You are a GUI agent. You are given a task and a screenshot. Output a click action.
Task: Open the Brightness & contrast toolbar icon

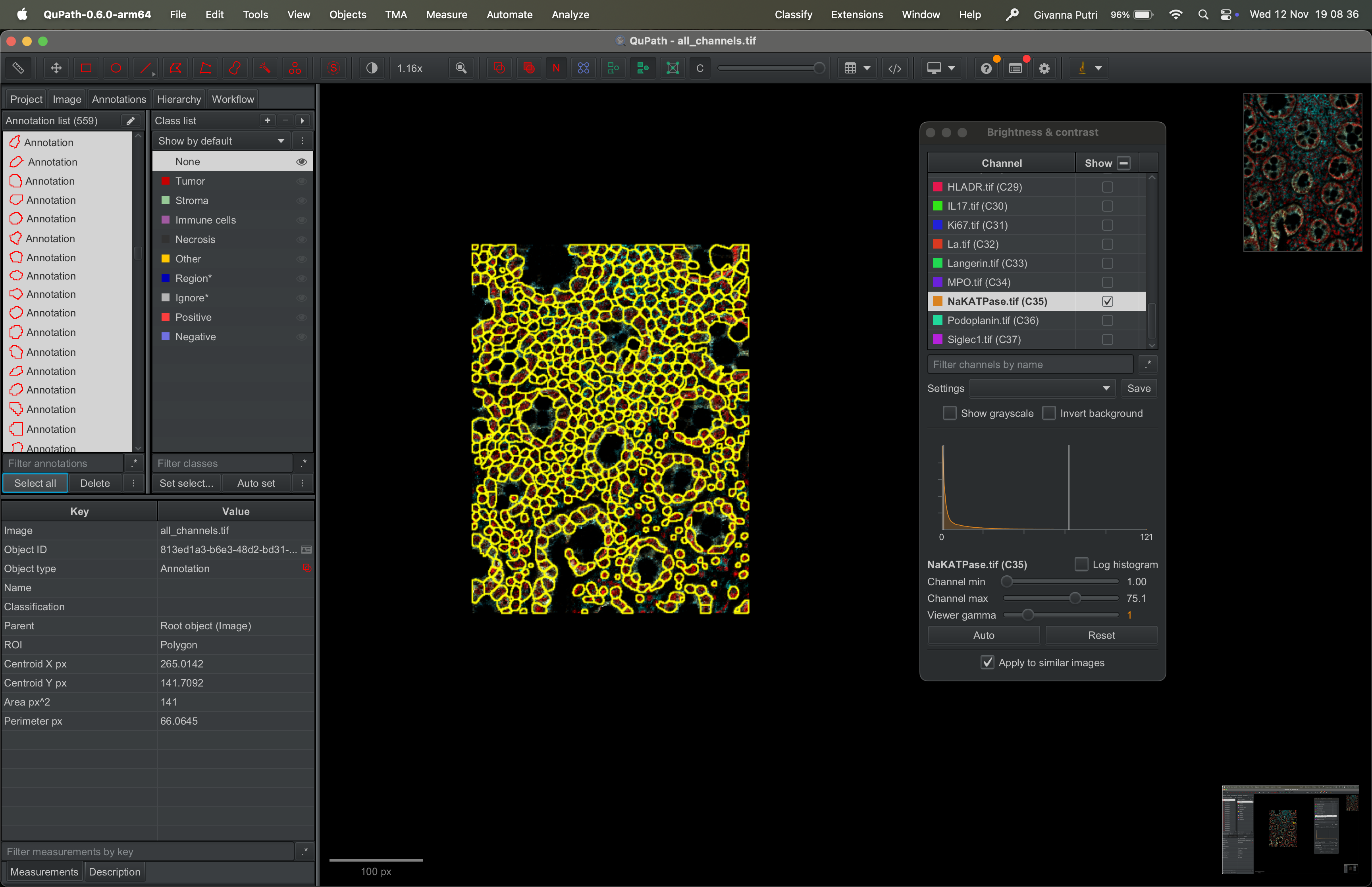click(x=372, y=68)
